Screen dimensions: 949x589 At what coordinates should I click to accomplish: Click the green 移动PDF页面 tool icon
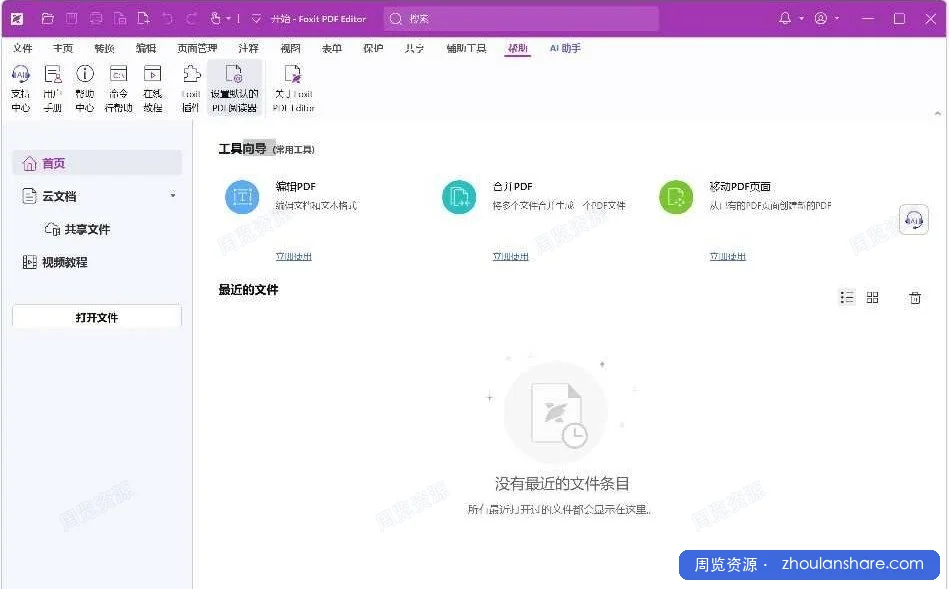tap(676, 197)
